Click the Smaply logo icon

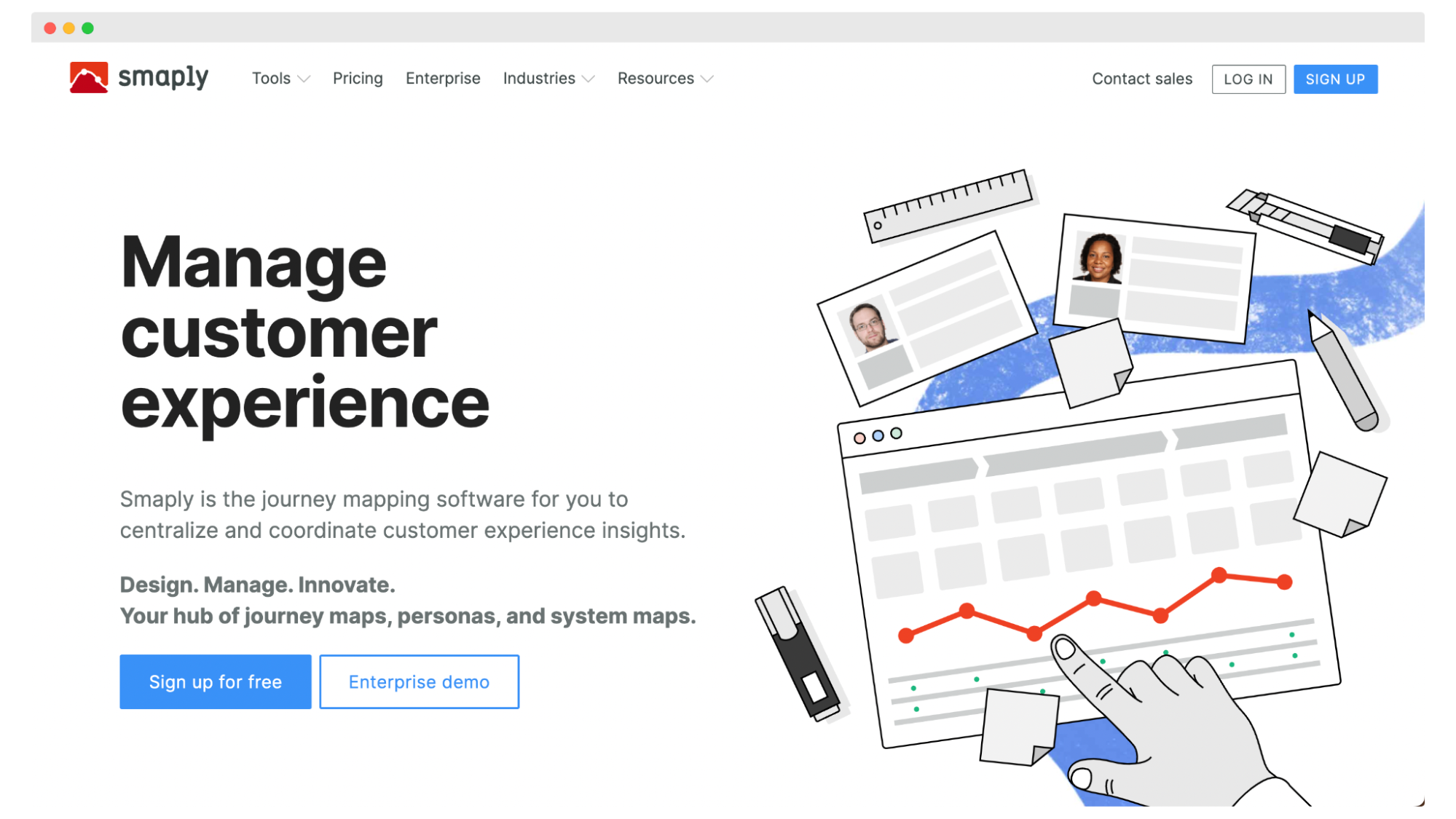(x=88, y=78)
